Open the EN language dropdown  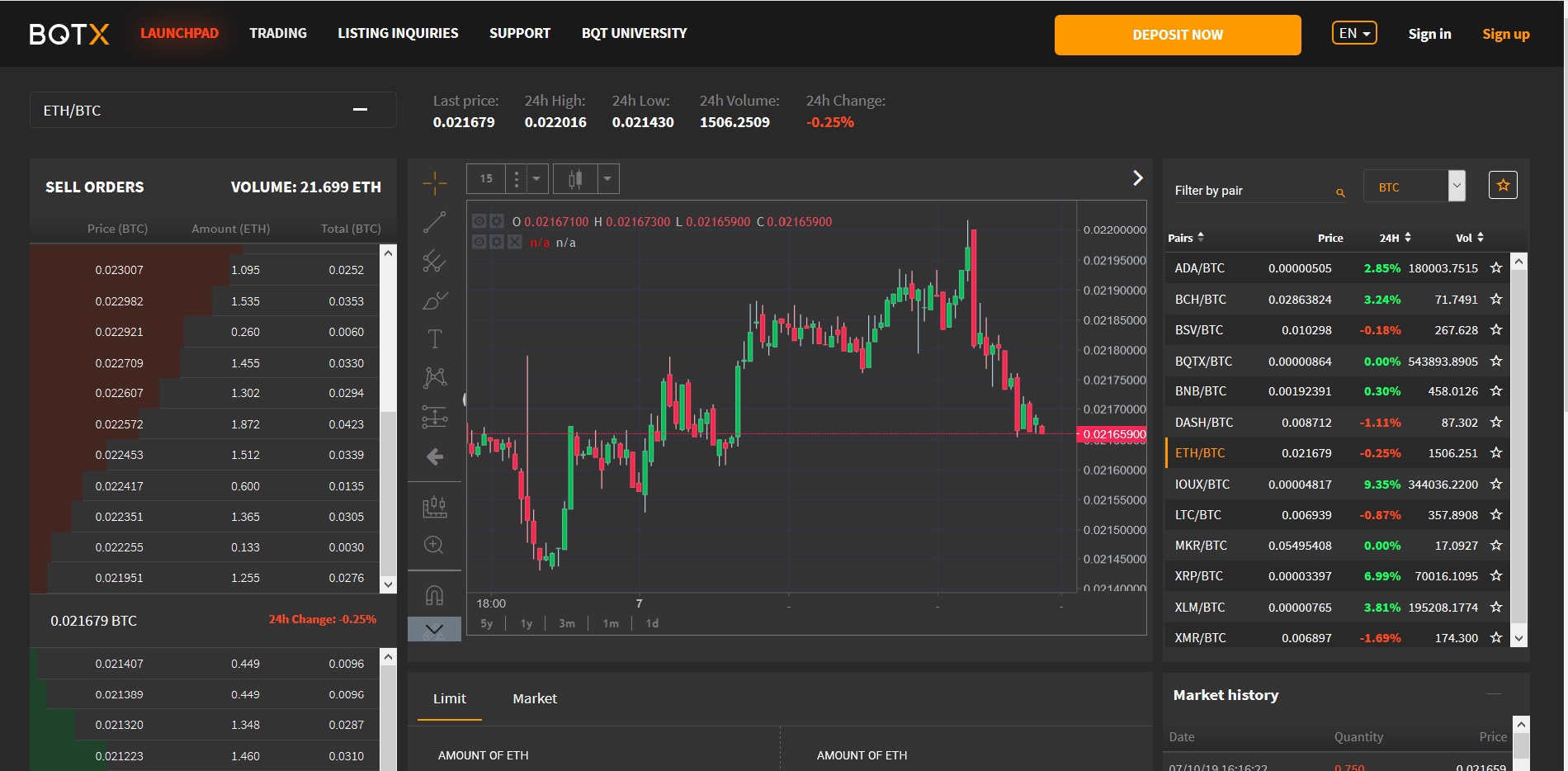pyautogui.click(x=1354, y=33)
